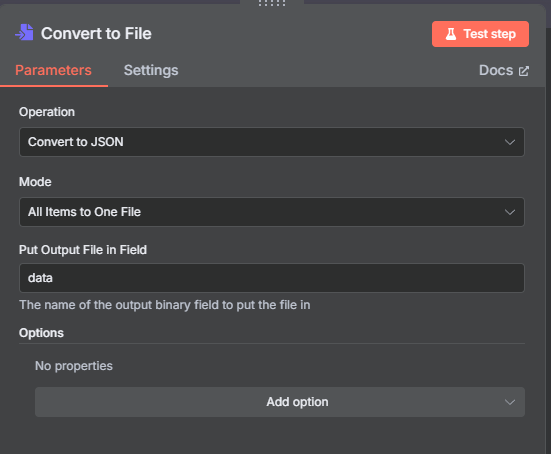
Task: Run the node with Test step button
Action: 480,34
